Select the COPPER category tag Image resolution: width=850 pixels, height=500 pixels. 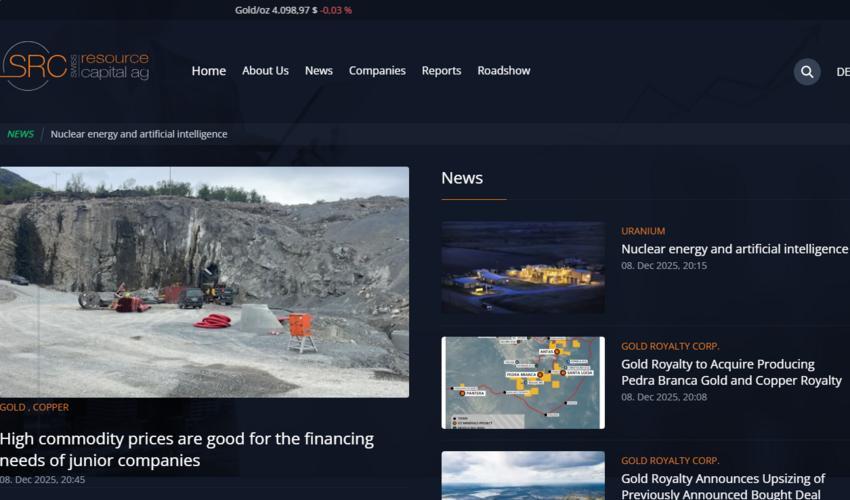click(50, 407)
